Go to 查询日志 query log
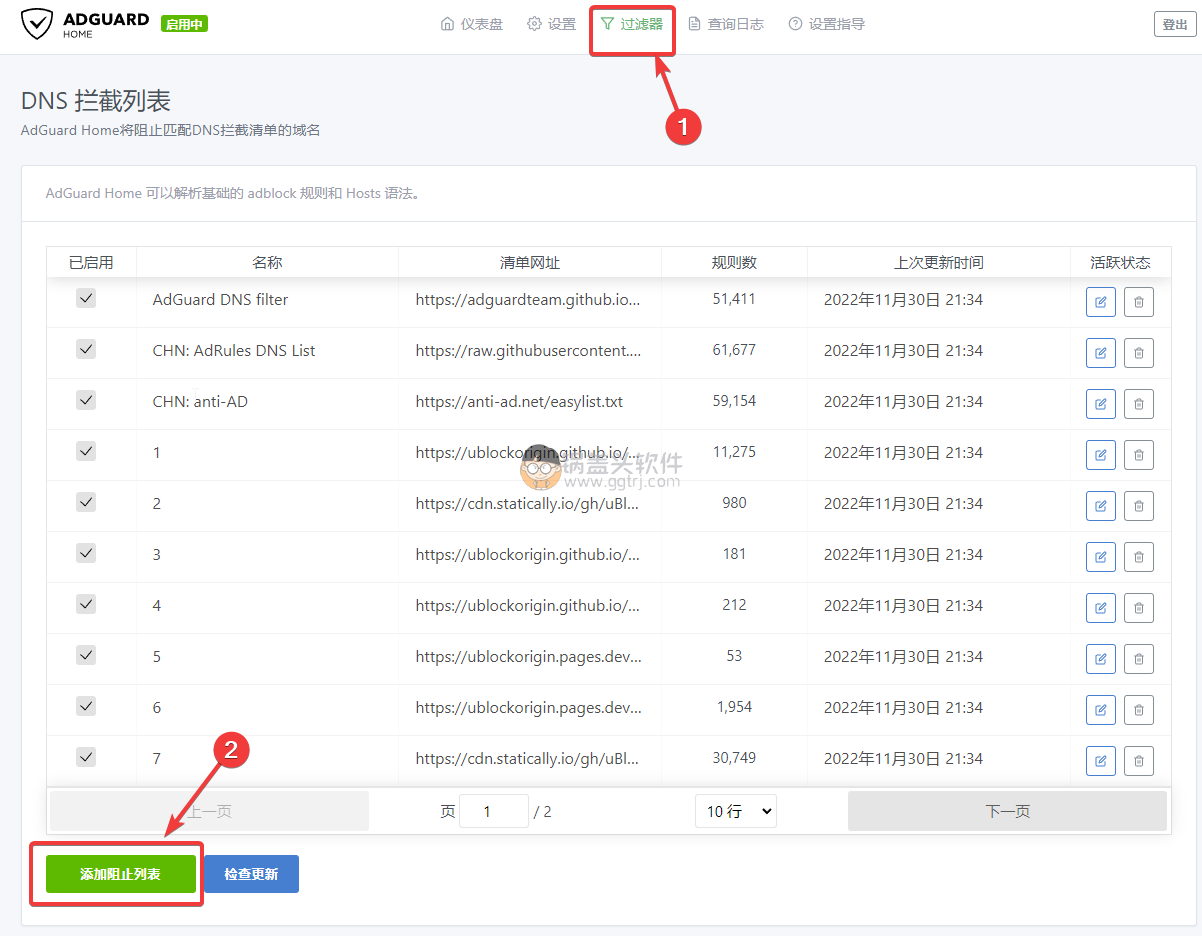The image size is (1202, 936). pyautogui.click(x=726, y=24)
